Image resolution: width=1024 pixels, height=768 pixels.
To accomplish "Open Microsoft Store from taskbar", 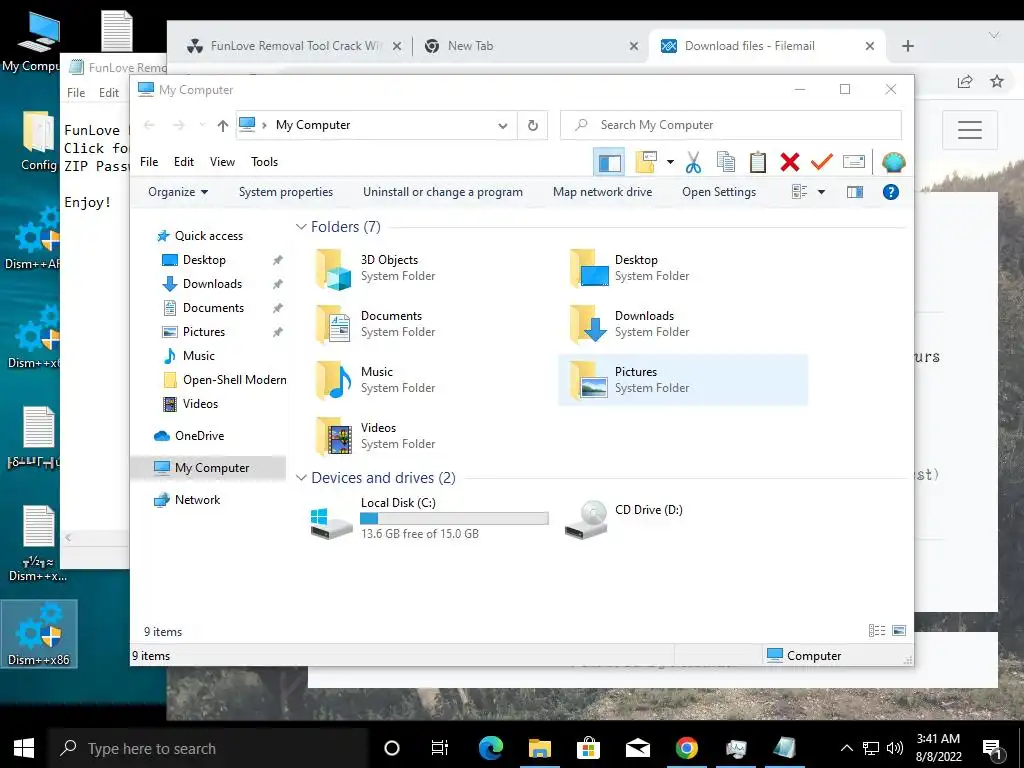I will (588, 748).
